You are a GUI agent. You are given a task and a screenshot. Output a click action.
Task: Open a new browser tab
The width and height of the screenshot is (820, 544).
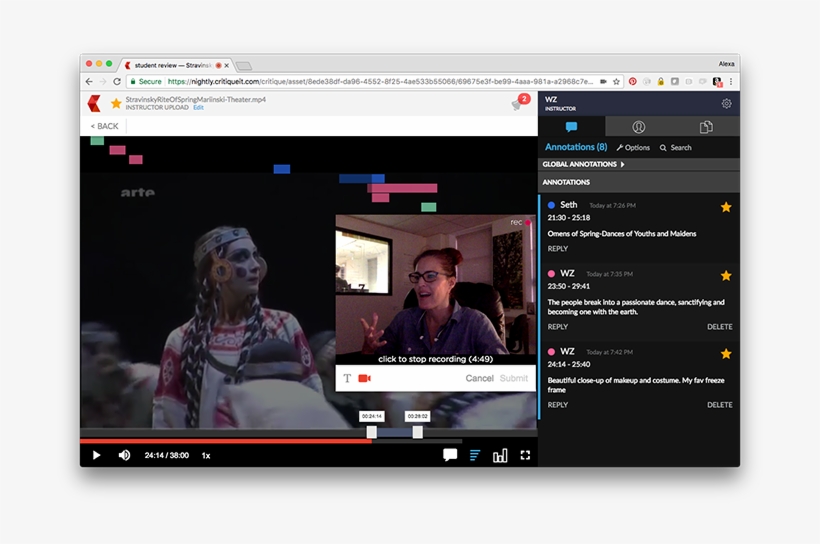tap(244, 66)
